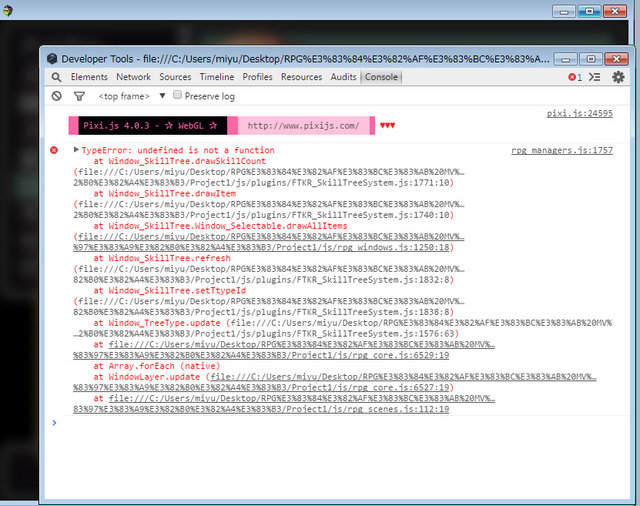Minimize the Developer Tools window
The height and width of the screenshot is (506, 640).
click(565, 59)
